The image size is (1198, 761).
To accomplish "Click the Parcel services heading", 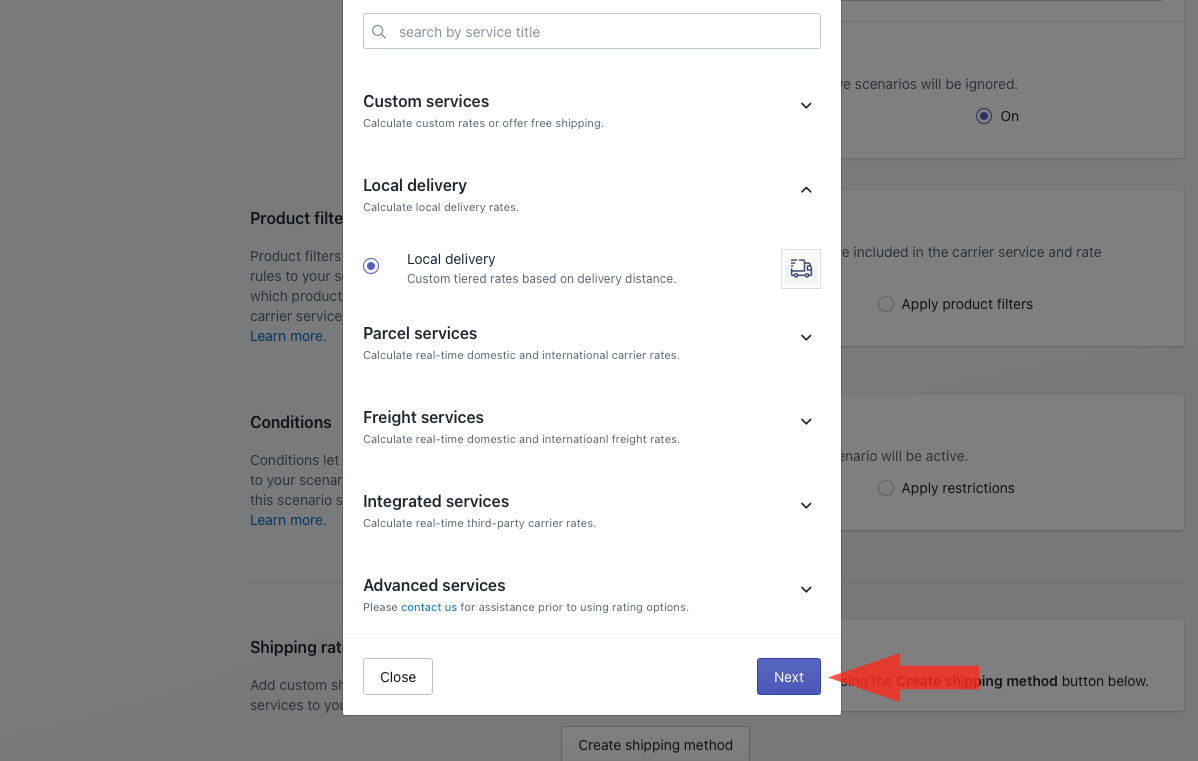I will click(x=420, y=333).
